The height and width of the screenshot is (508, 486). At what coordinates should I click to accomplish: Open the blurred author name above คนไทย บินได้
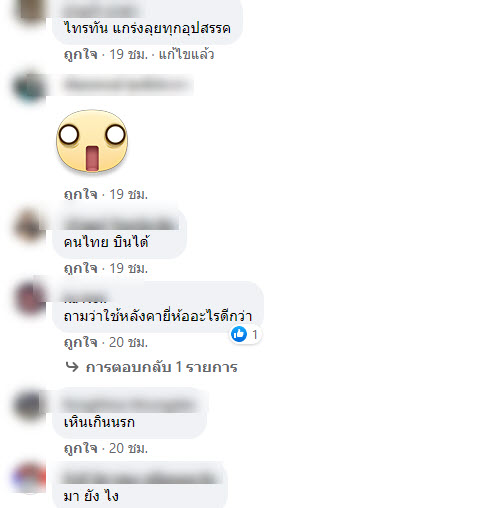[x=121, y=223]
